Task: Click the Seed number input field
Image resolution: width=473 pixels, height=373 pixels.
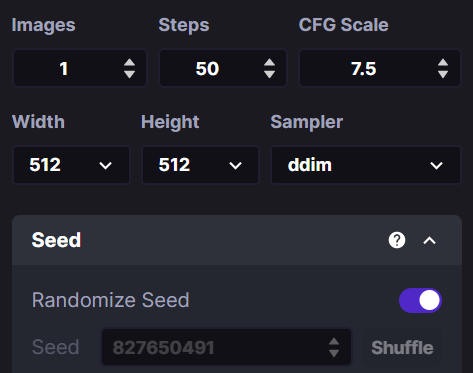Action: coord(226,347)
